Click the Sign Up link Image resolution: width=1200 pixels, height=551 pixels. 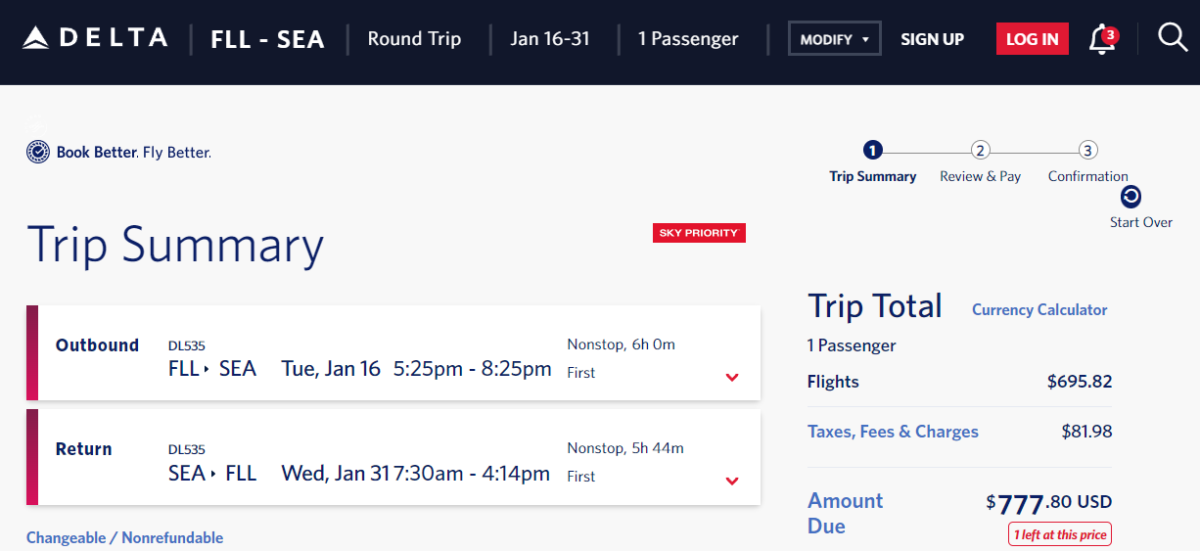tap(932, 40)
